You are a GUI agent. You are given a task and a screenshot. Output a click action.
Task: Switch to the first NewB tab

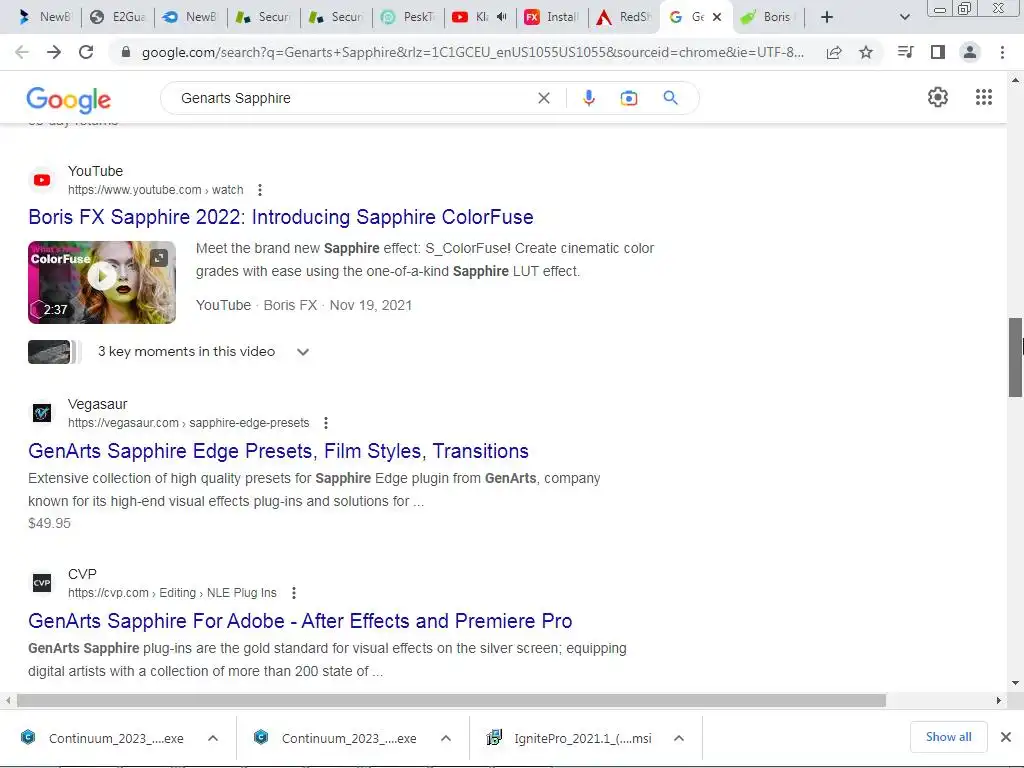click(44, 17)
